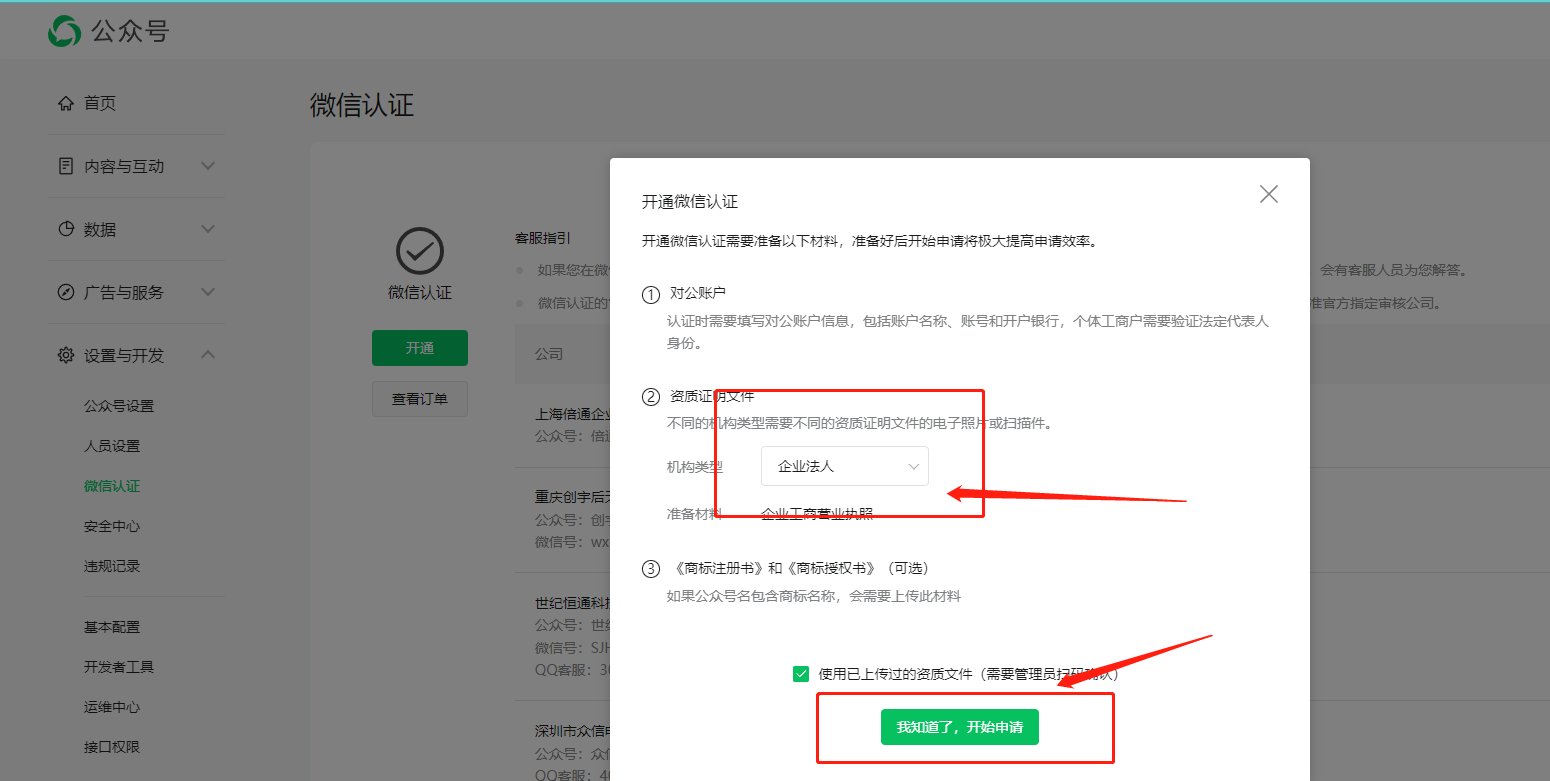The width and height of the screenshot is (1550, 781).
Task: Click the 查看订单 button
Action: [x=420, y=399]
